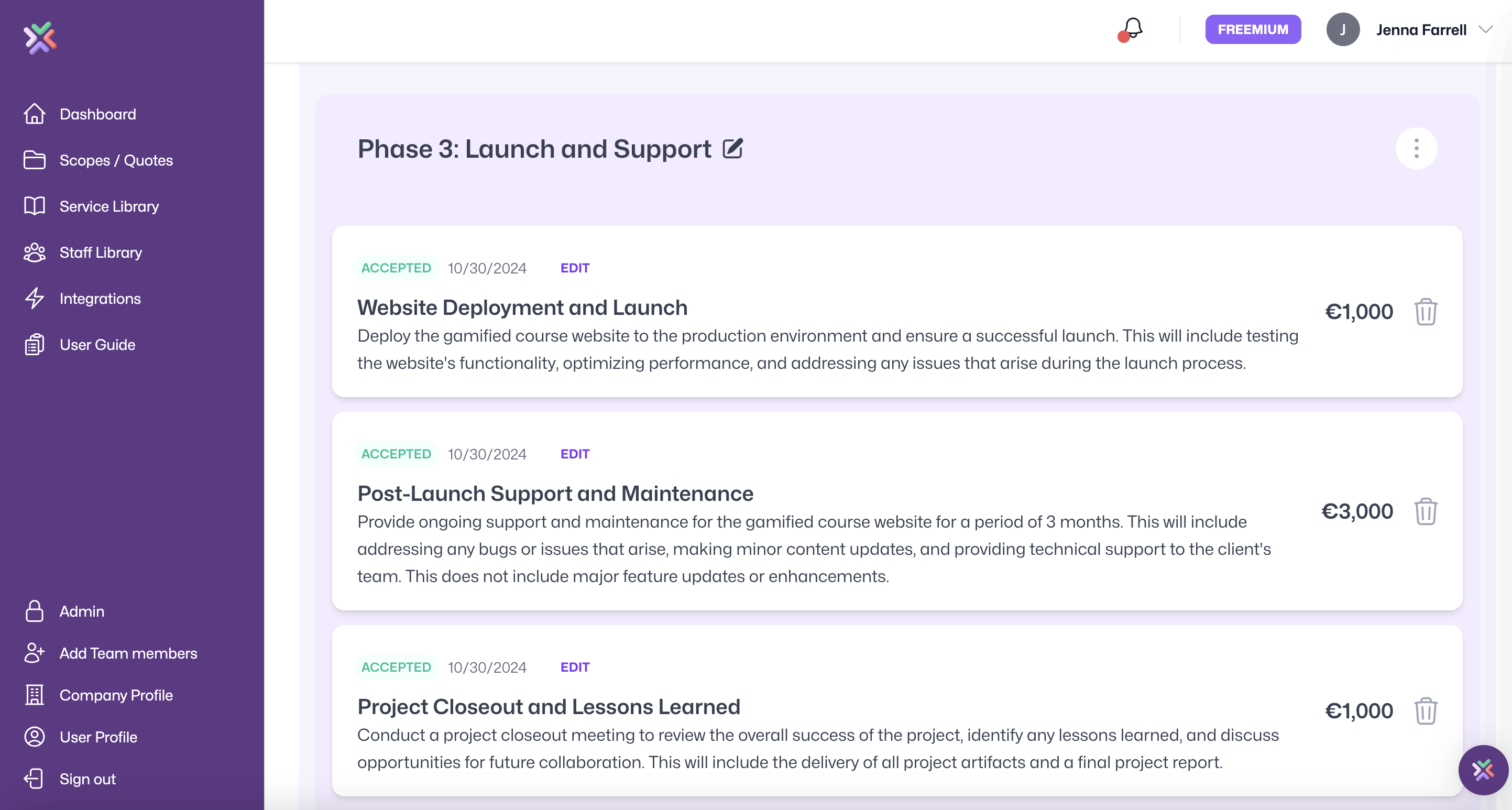Viewport: 1512px width, 810px height.
Task: Open the Service Library page
Action: [109, 206]
